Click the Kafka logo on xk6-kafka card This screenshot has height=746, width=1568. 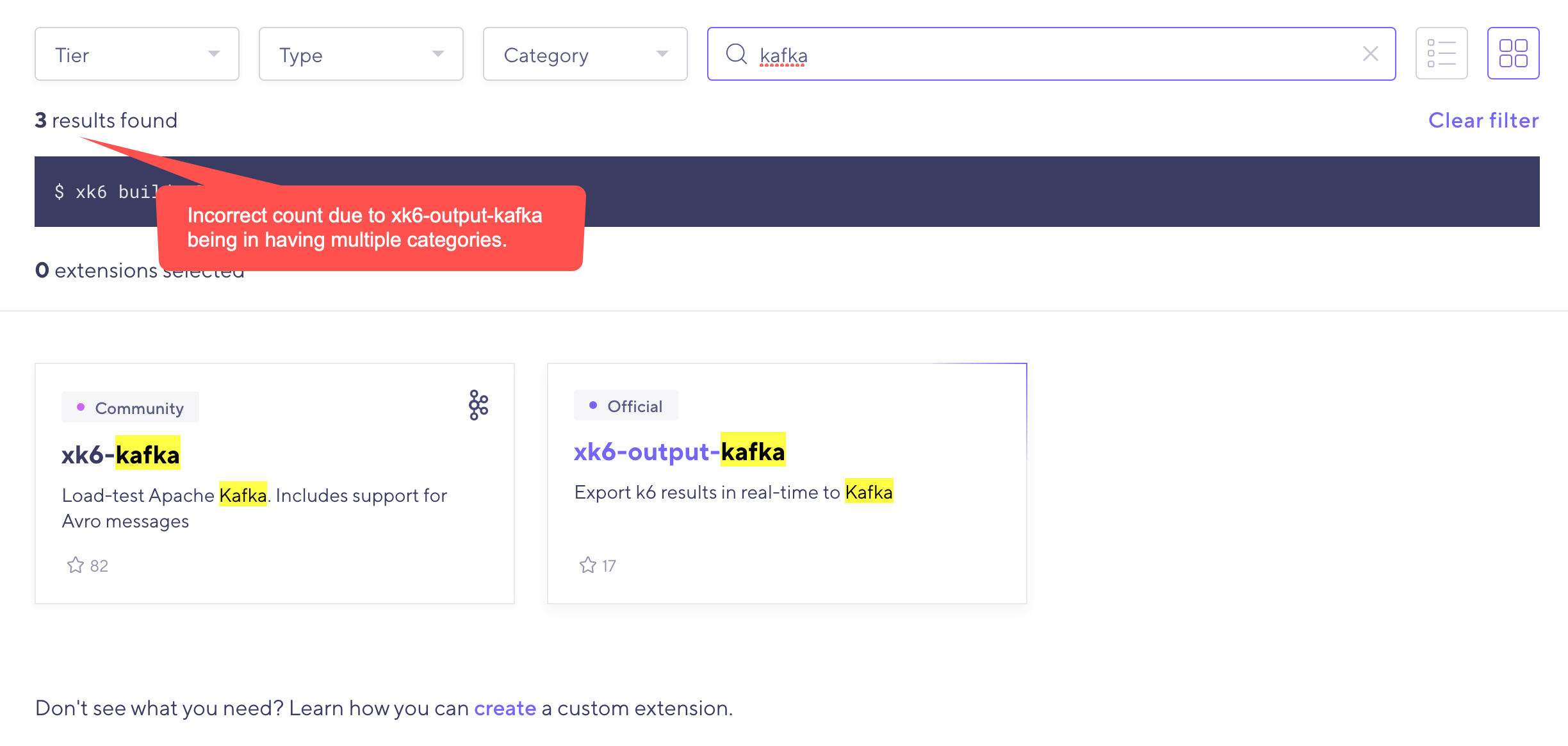click(477, 406)
